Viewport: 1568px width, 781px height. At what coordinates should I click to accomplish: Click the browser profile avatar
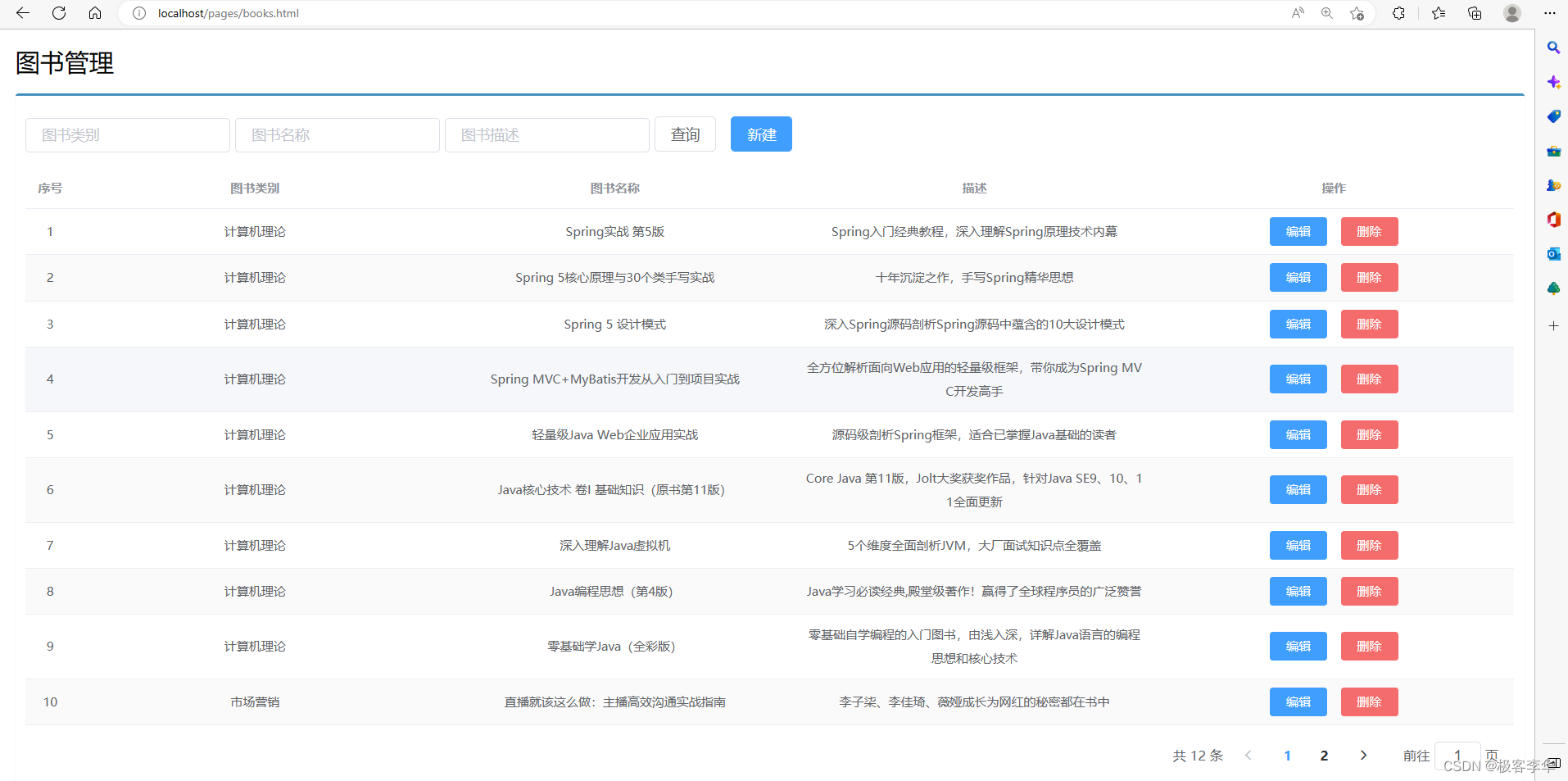(x=1511, y=13)
